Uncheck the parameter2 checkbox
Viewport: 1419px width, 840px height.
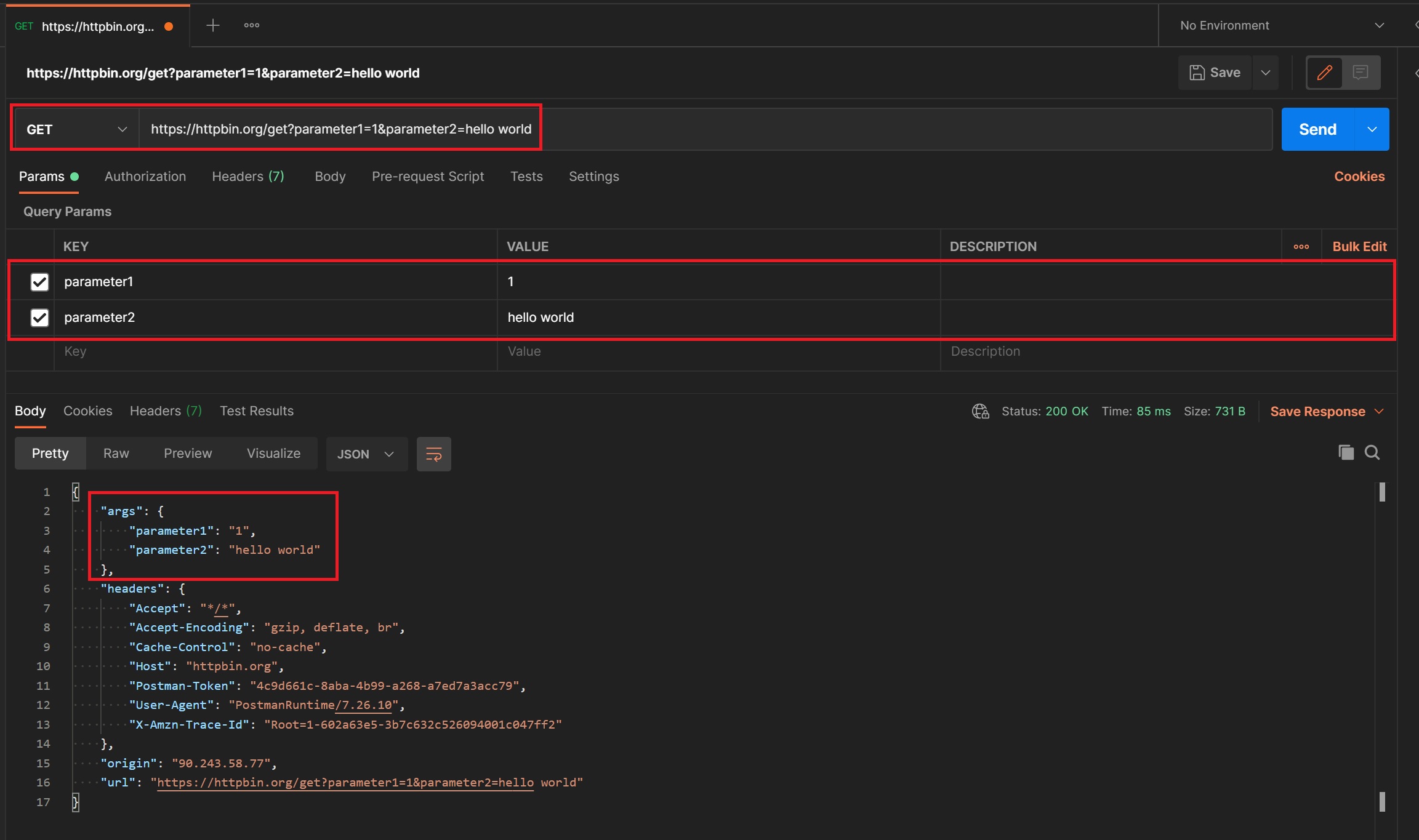click(x=39, y=318)
